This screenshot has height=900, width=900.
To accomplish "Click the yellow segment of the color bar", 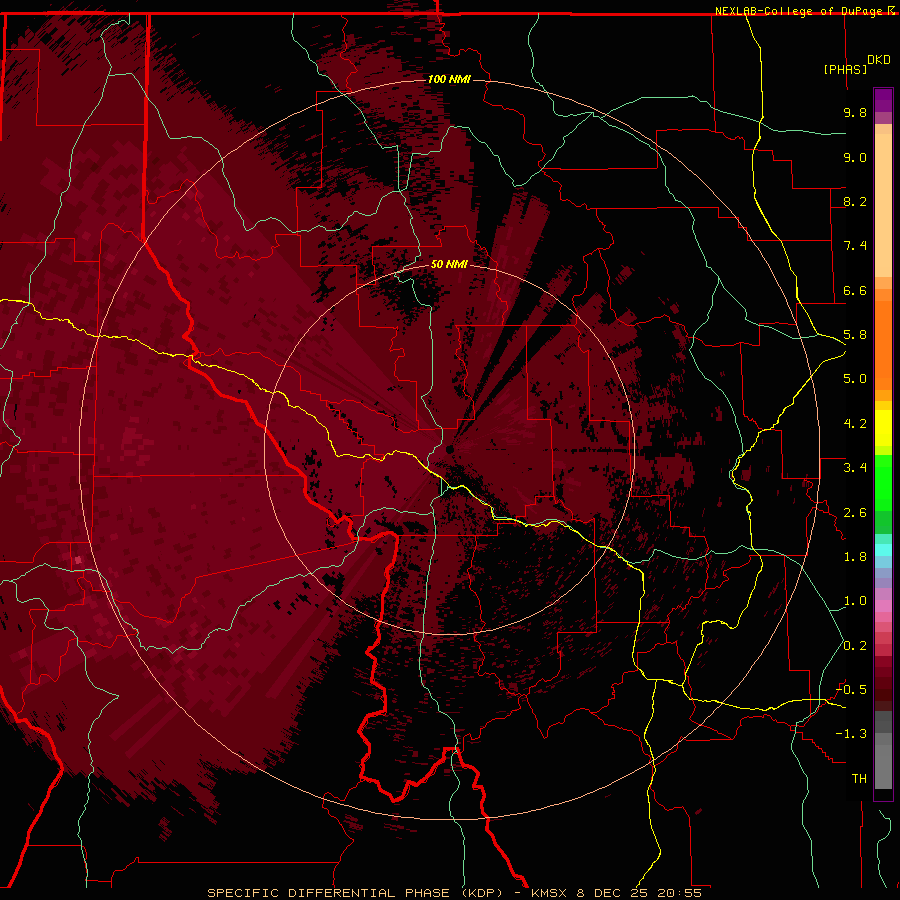I will click(x=883, y=428).
